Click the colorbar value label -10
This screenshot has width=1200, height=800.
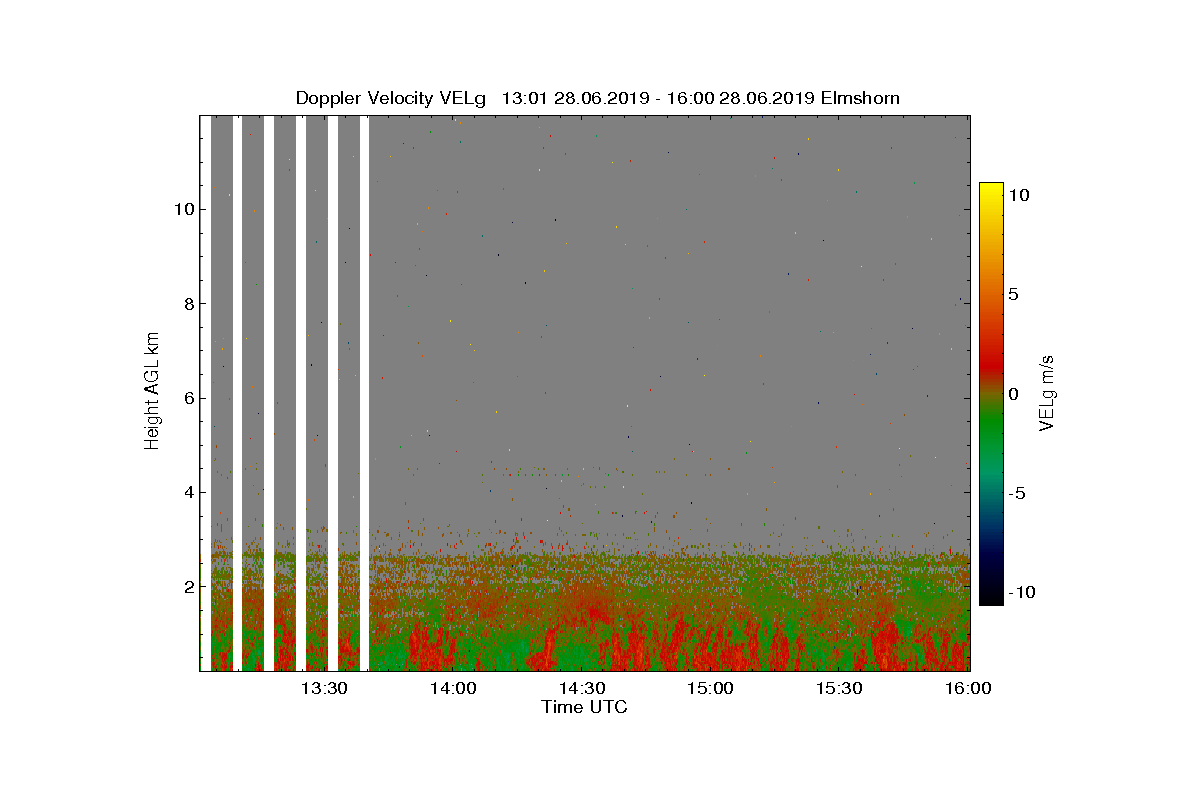point(1021,592)
